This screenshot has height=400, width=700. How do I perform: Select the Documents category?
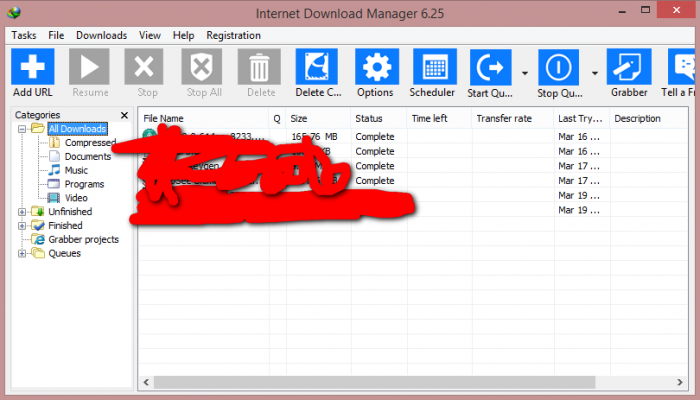(x=88, y=156)
